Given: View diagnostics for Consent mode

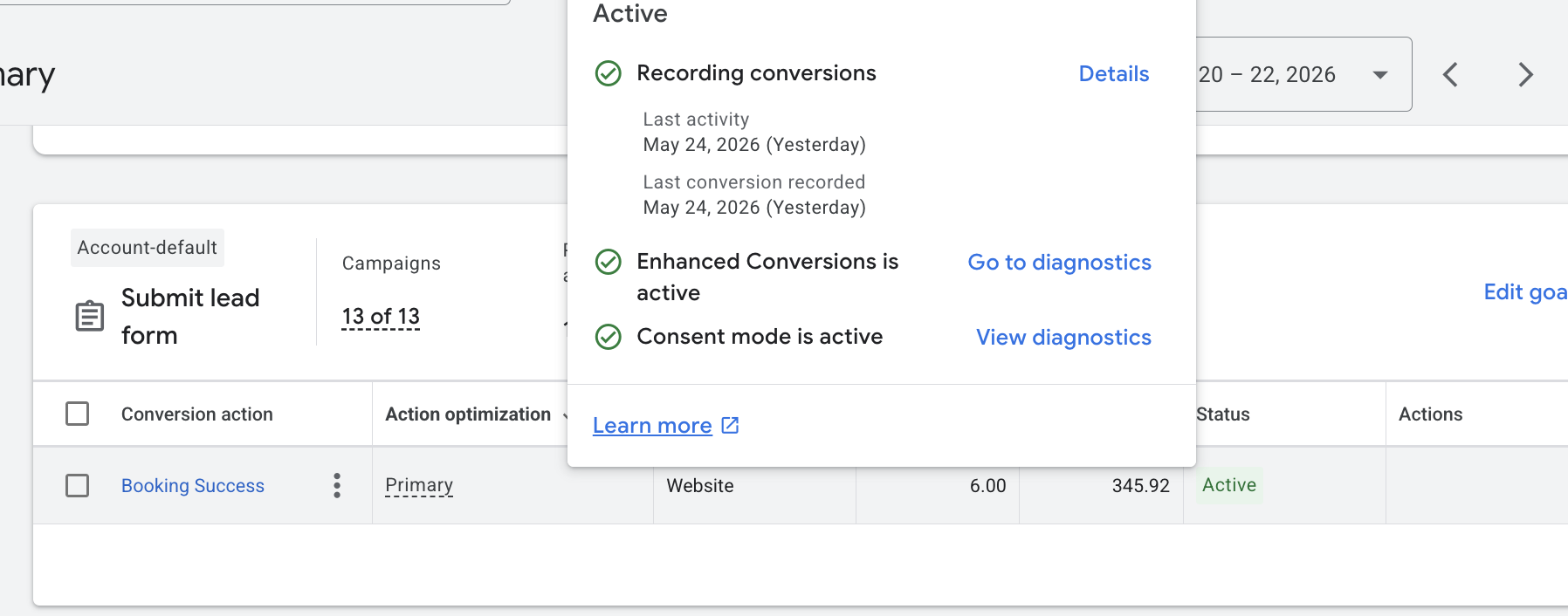Looking at the screenshot, I should [x=1063, y=338].
